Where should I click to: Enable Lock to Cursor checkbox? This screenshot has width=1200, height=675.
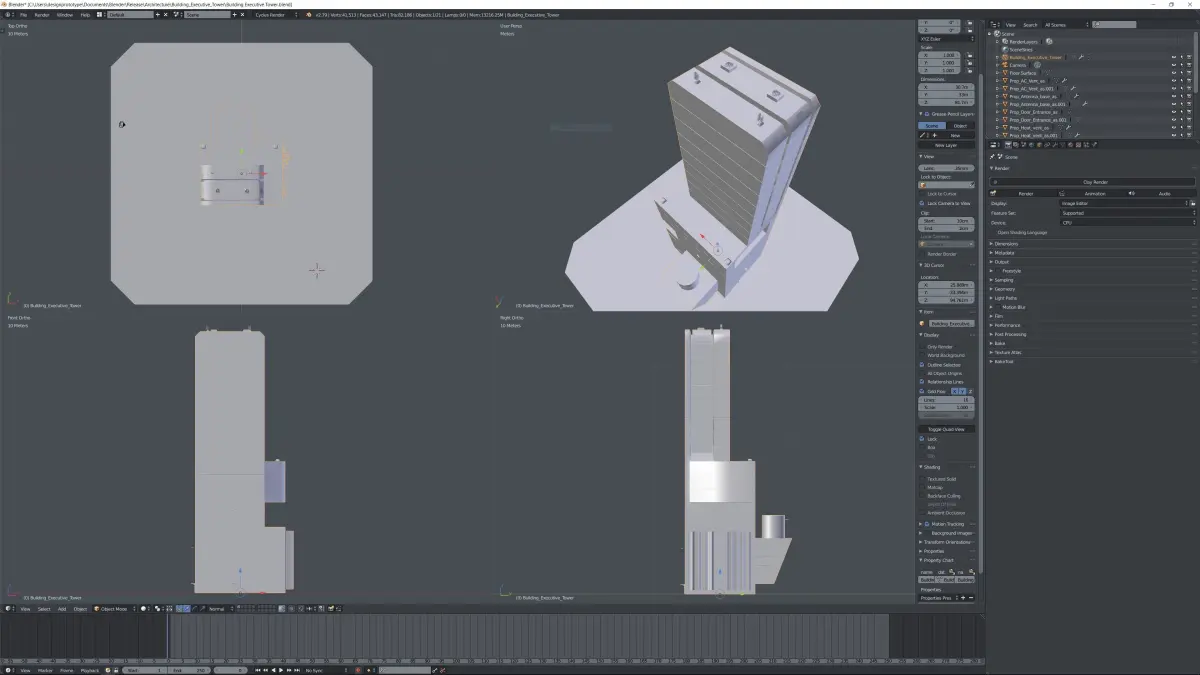923,193
